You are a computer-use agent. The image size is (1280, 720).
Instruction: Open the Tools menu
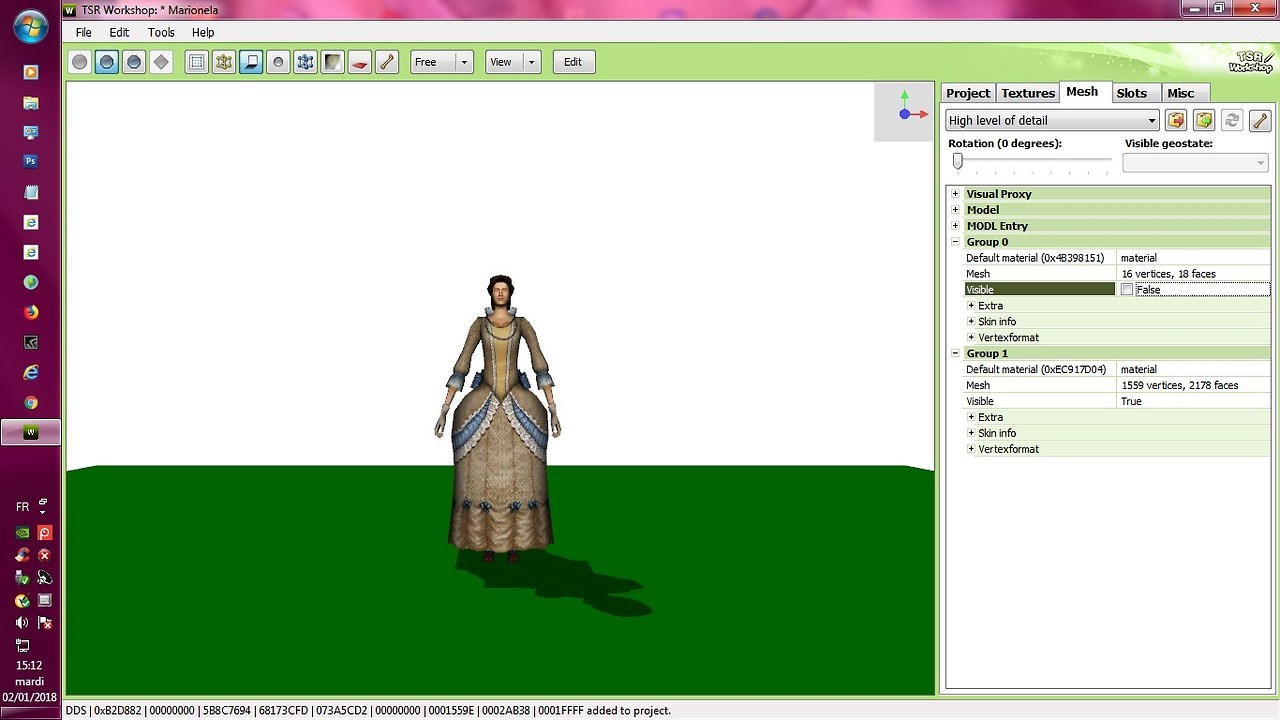tap(161, 32)
